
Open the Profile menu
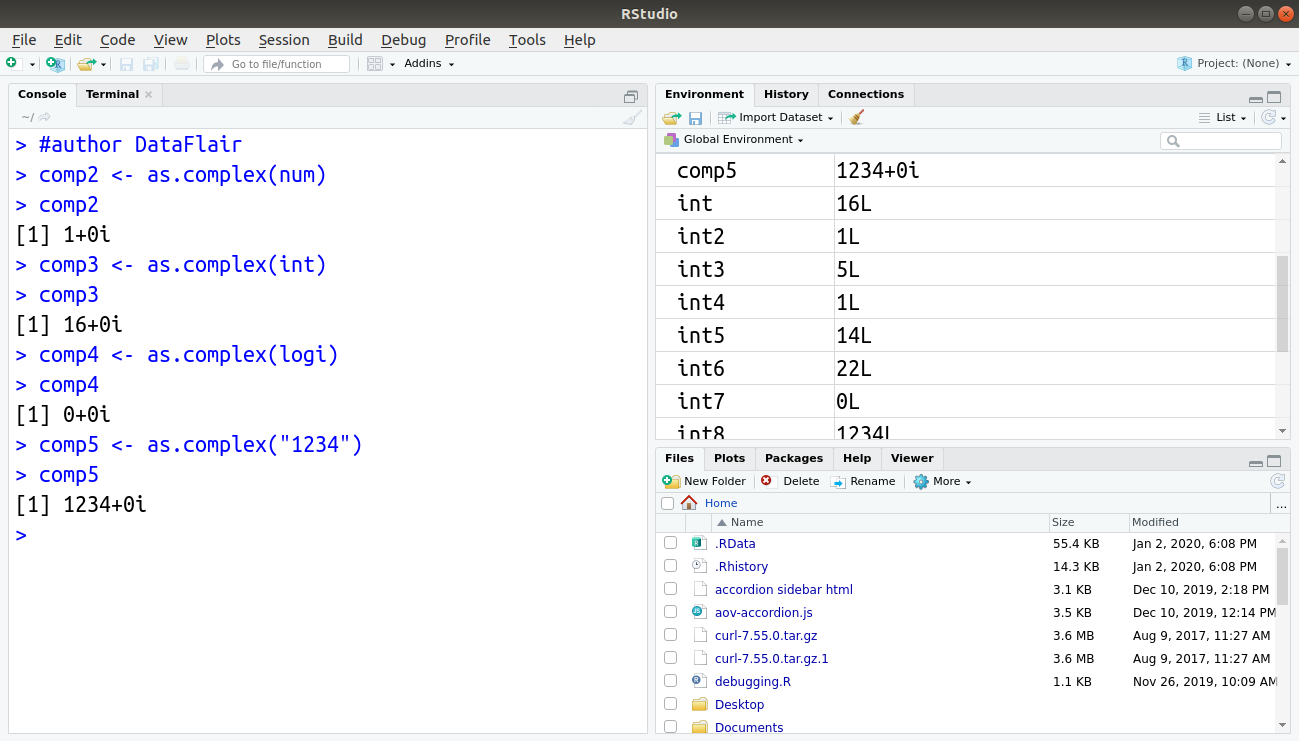[467, 40]
